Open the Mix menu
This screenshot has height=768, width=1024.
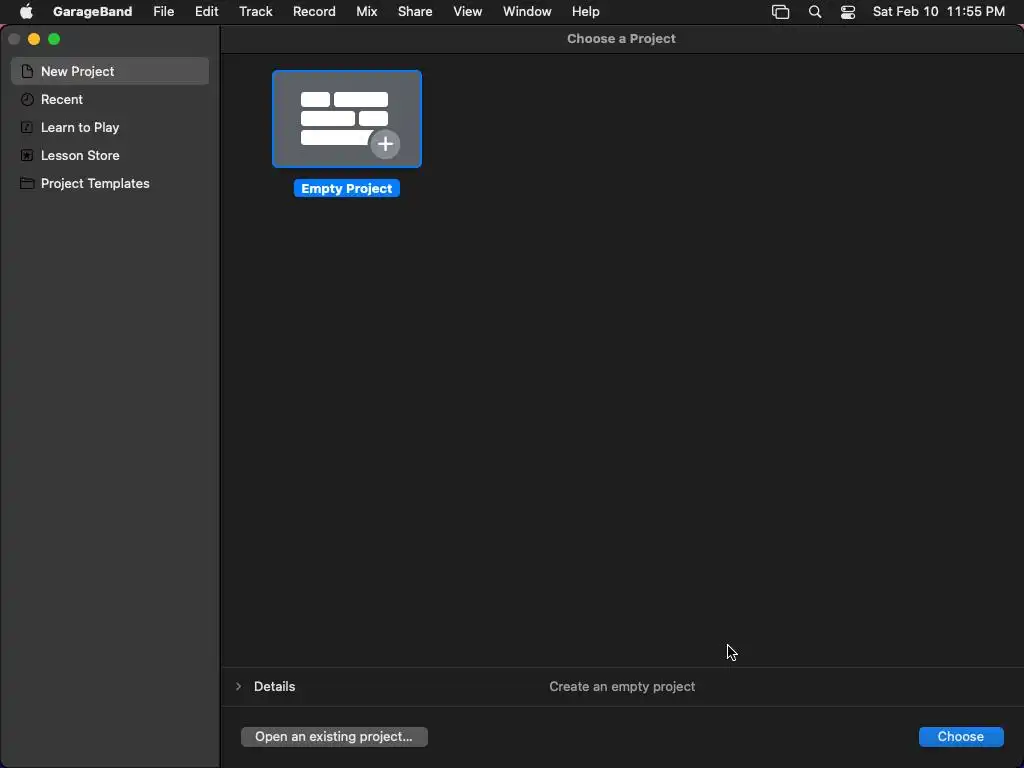click(366, 12)
